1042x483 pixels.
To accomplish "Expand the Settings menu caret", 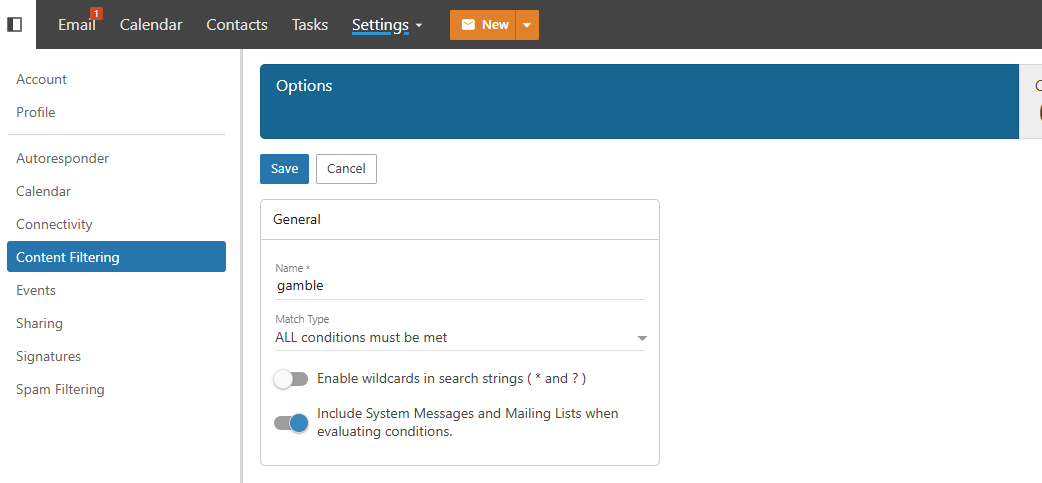I will coord(418,25).
